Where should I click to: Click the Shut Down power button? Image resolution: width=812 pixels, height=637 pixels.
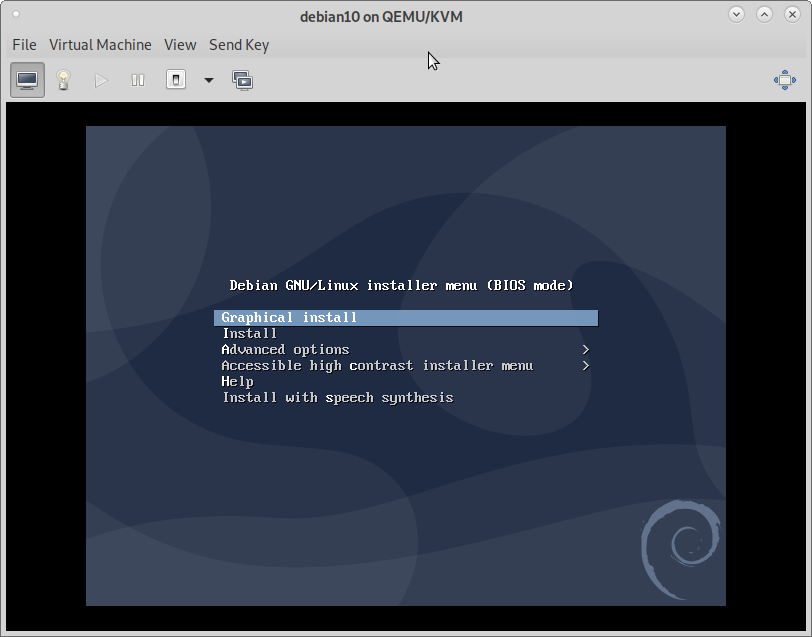176,80
